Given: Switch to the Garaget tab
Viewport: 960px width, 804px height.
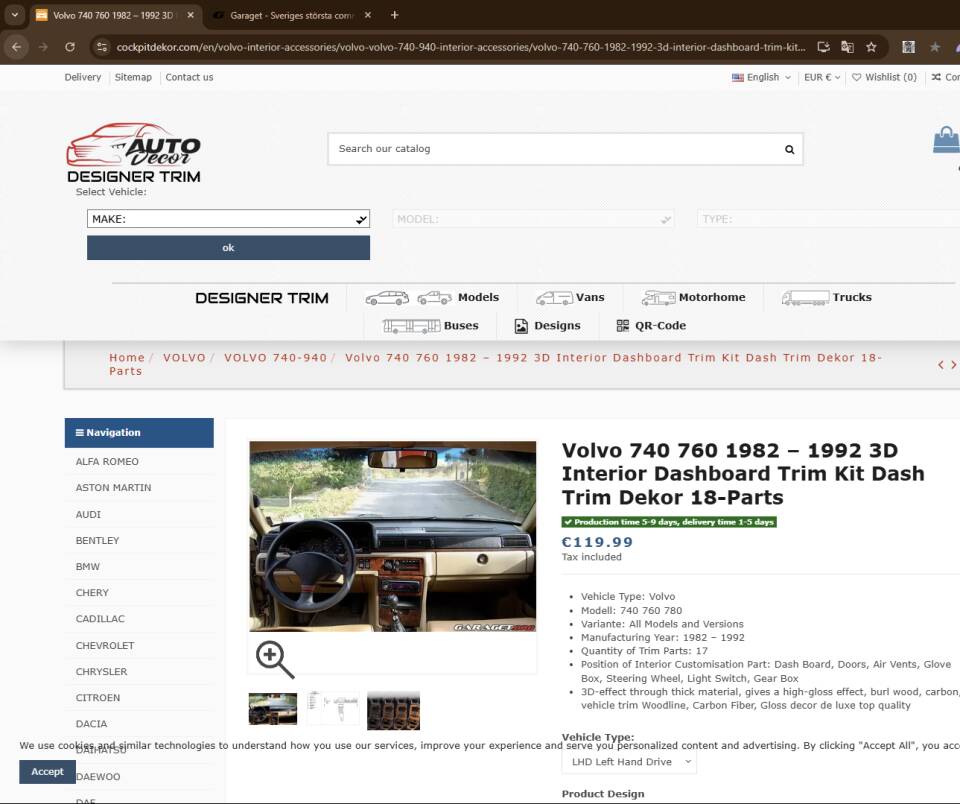Looking at the screenshot, I should (291, 15).
